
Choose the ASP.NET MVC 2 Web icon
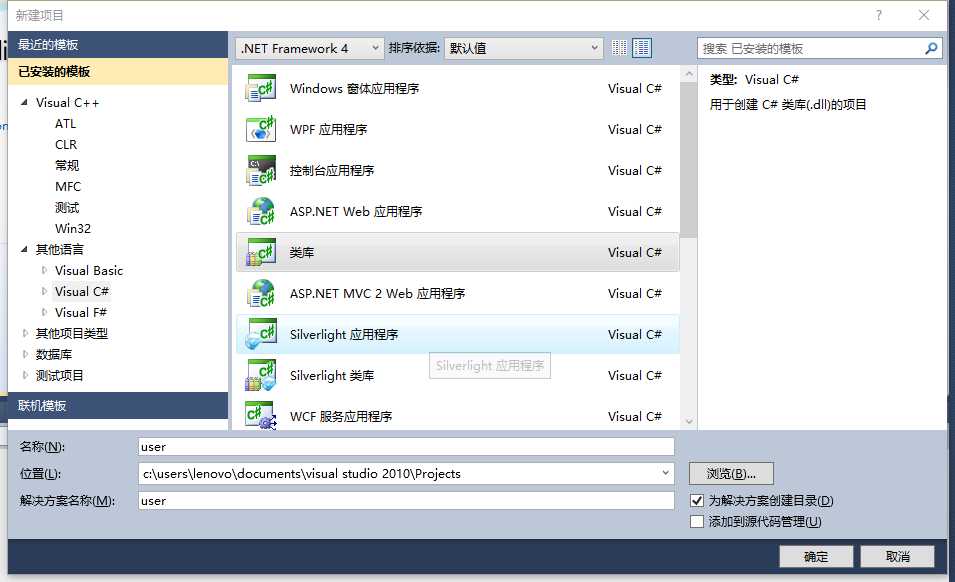tap(261, 293)
